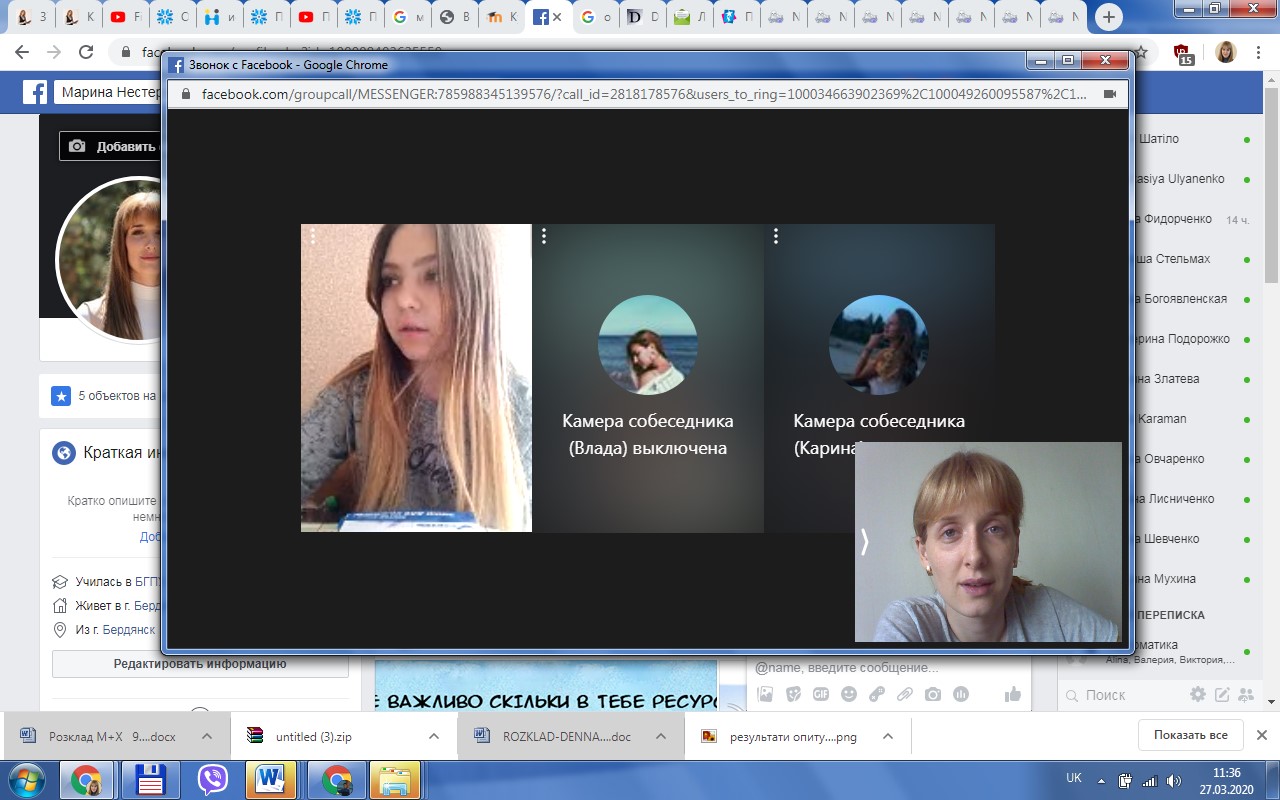Click Chrome reload page button

click(86, 52)
